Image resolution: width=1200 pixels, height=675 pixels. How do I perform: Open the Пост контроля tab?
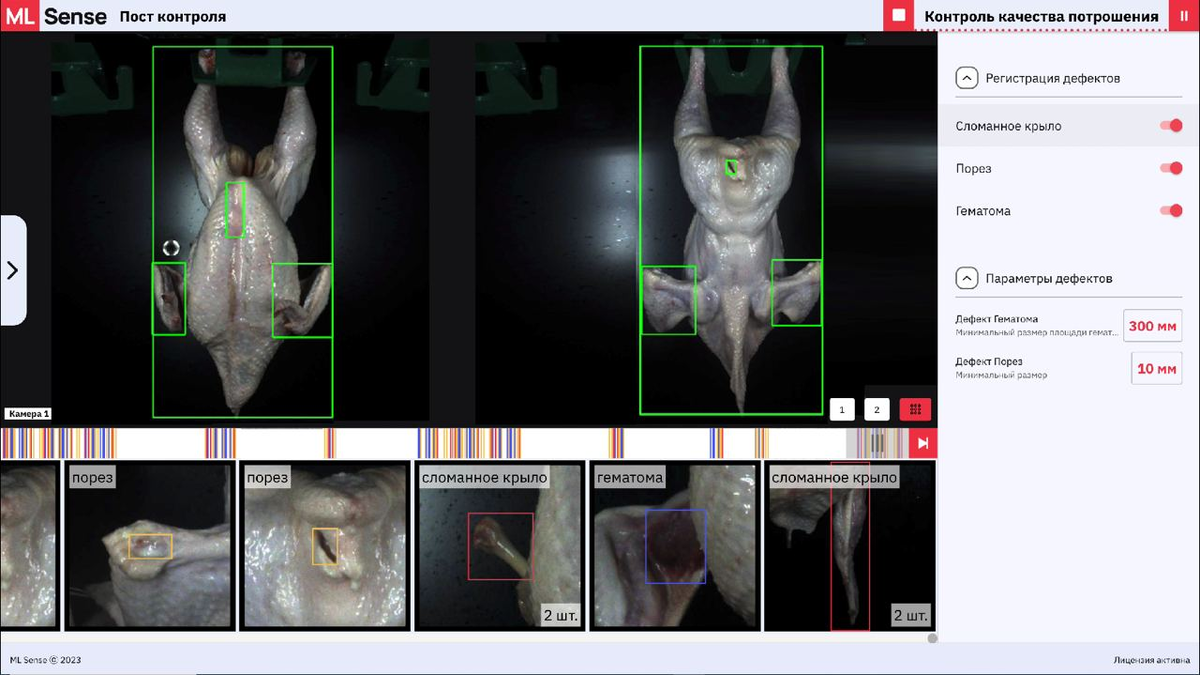(x=173, y=16)
